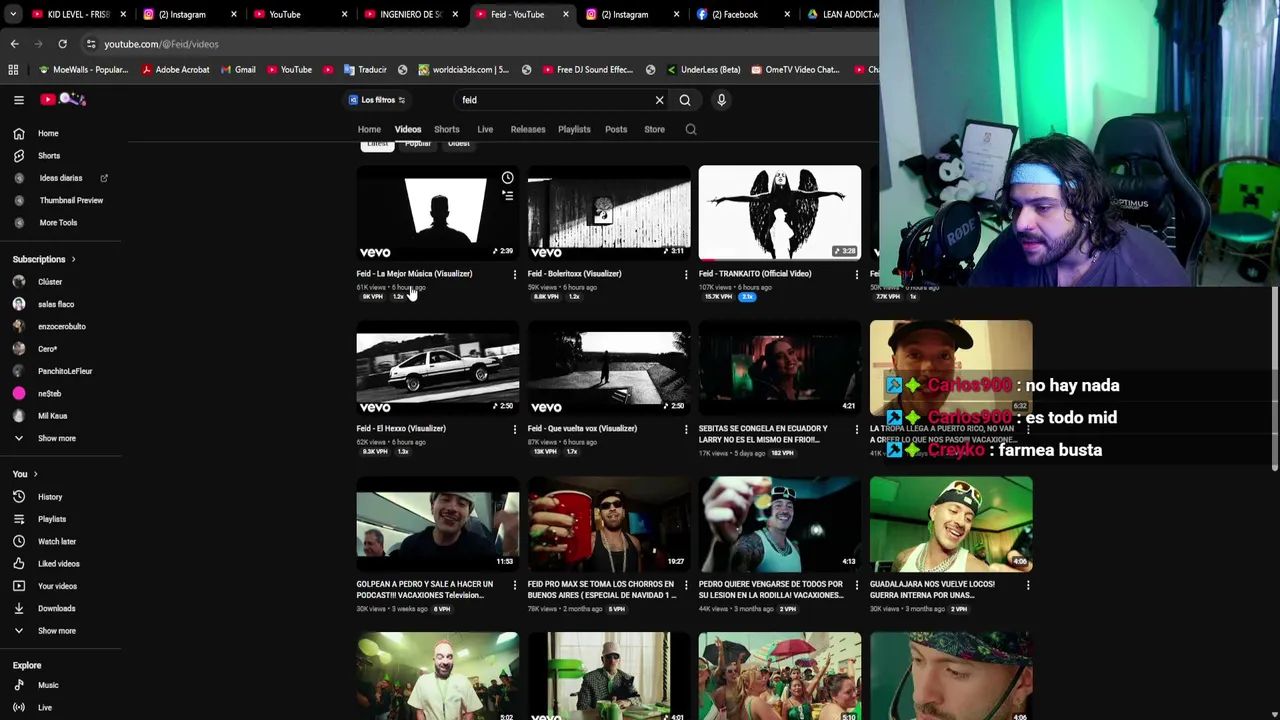Viewport: 1280px width, 720px height.
Task: Open the Los filtros filter button
Action: [376, 100]
